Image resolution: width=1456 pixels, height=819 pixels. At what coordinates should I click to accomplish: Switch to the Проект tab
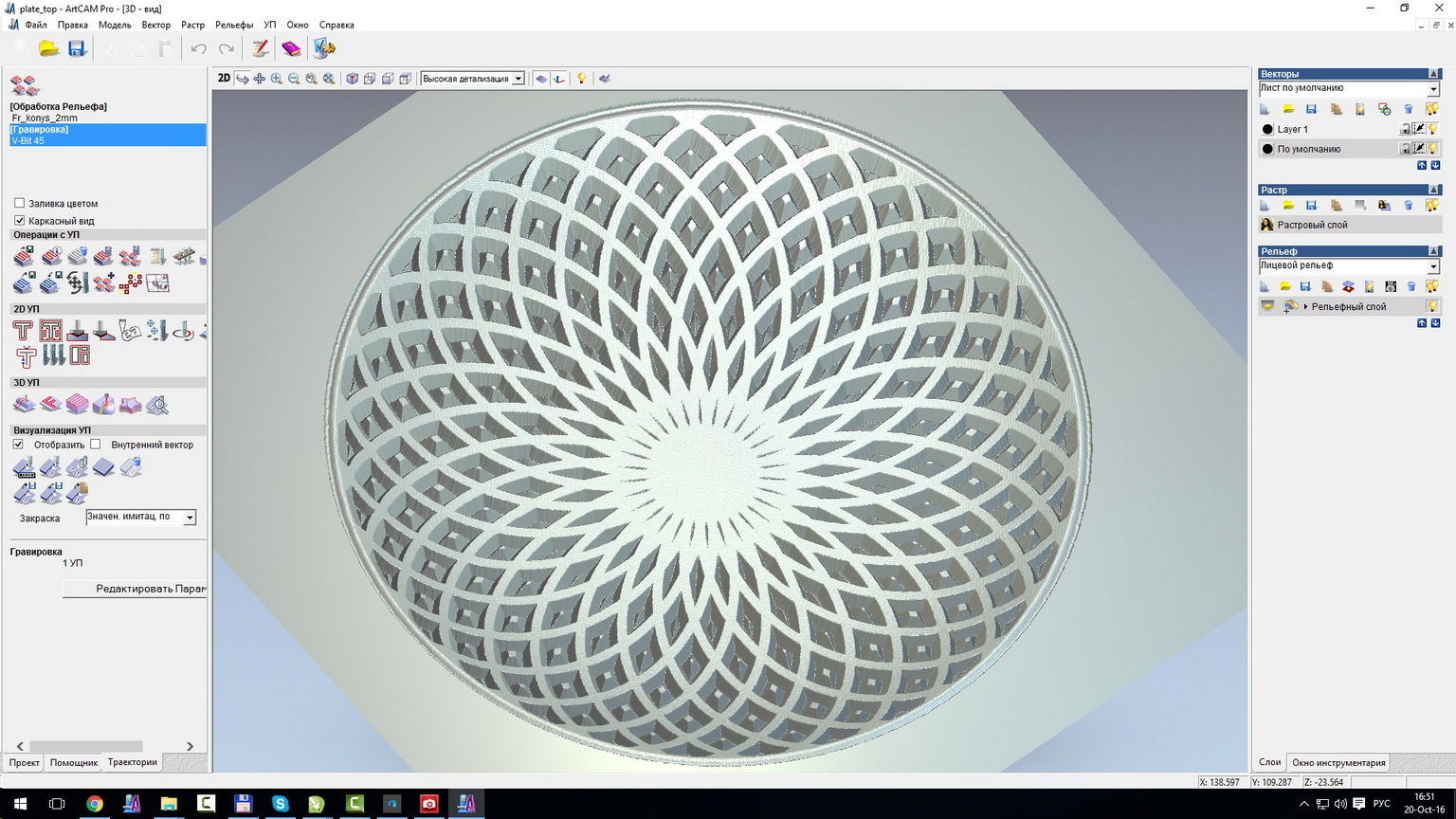click(x=25, y=762)
